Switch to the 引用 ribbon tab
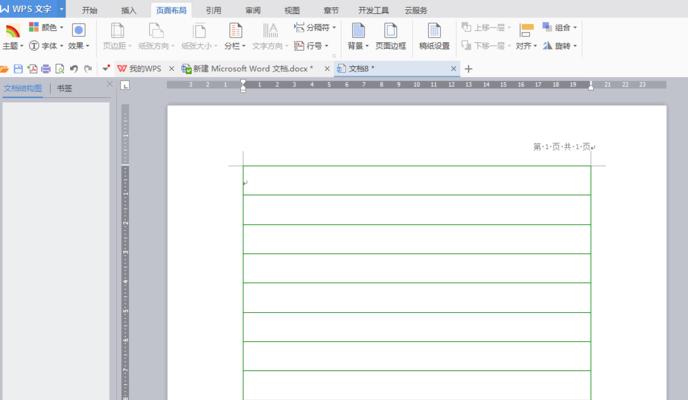Image resolution: width=688 pixels, height=400 pixels. [x=213, y=10]
